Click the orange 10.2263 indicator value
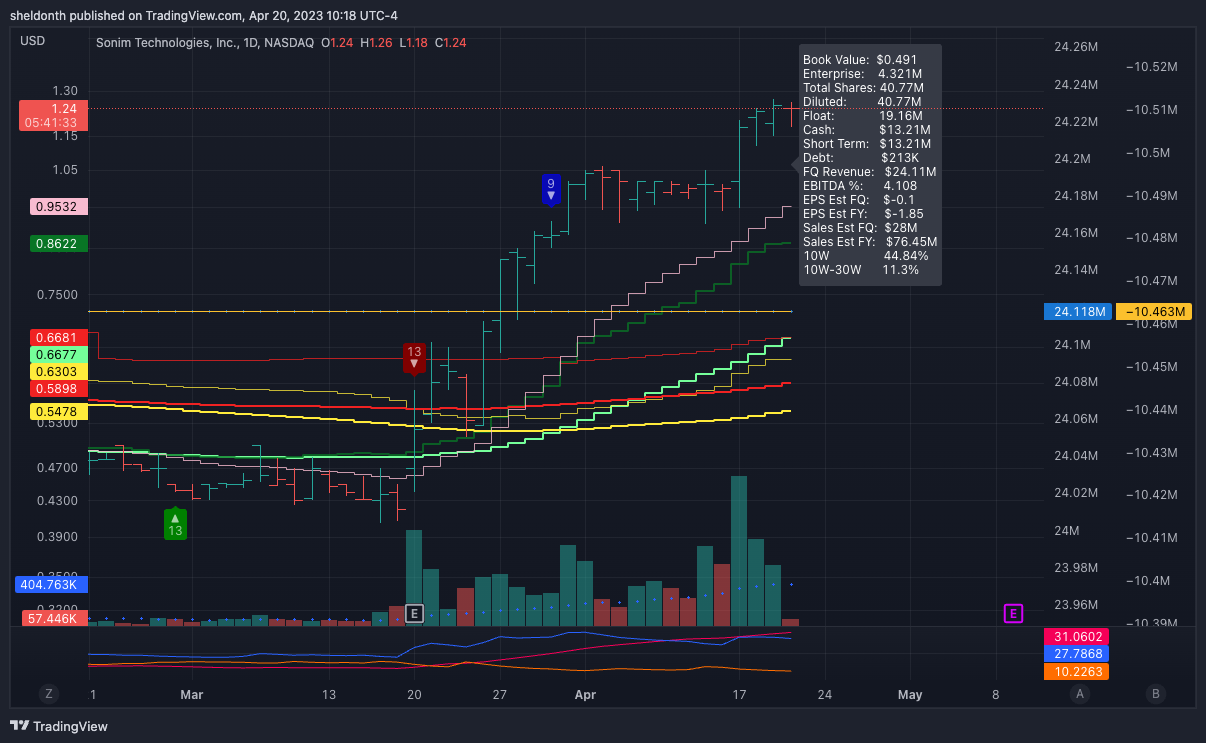 (1078, 671)
